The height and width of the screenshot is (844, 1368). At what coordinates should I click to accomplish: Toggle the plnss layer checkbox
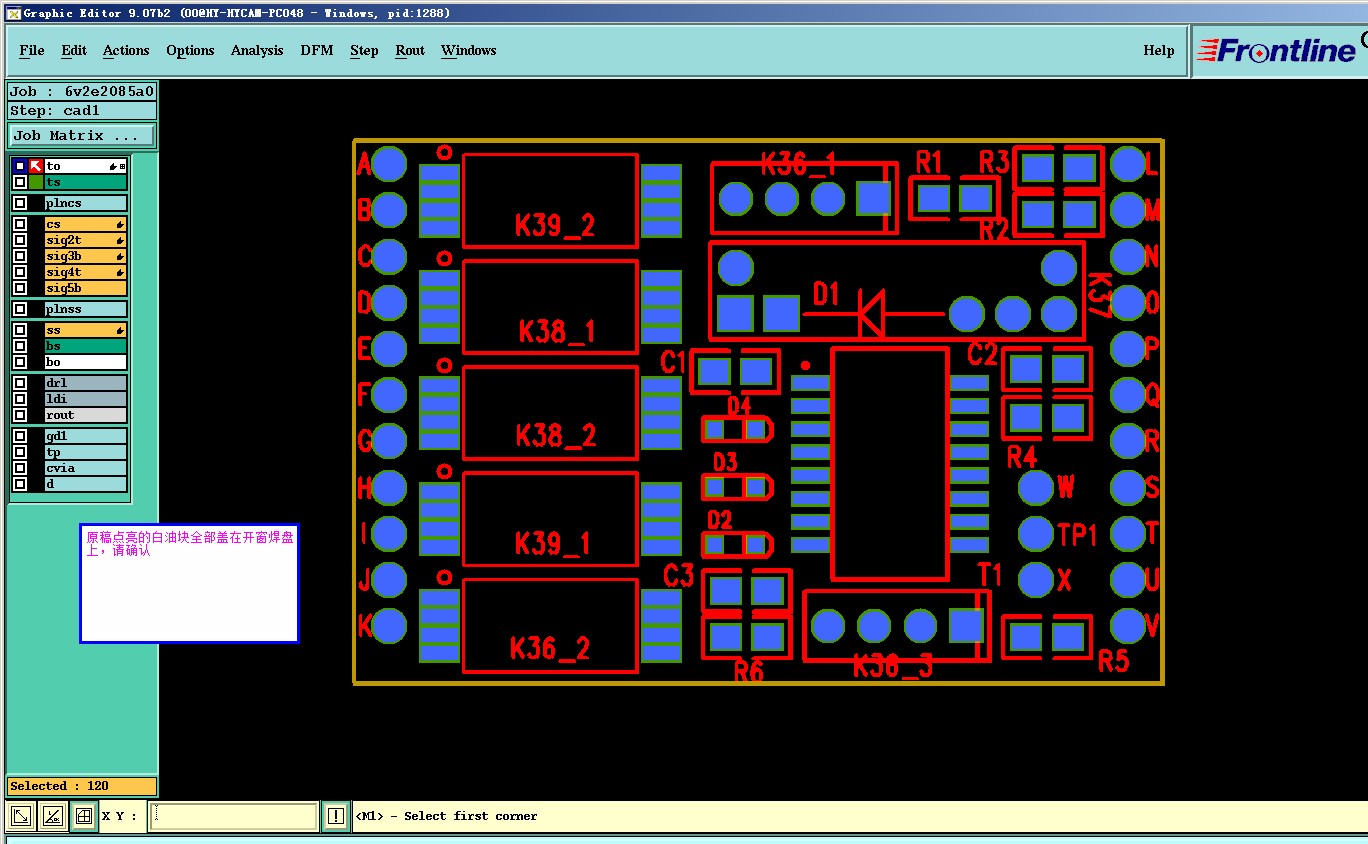[x=20, y=309]
